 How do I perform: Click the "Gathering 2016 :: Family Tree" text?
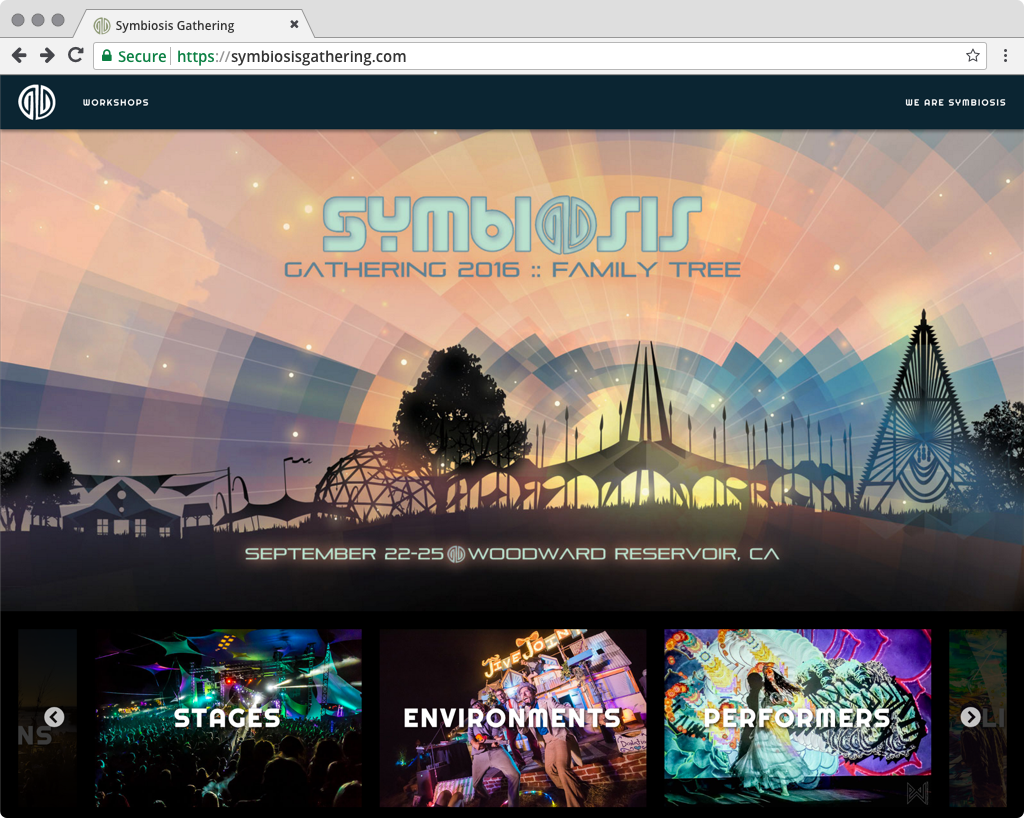513,270
